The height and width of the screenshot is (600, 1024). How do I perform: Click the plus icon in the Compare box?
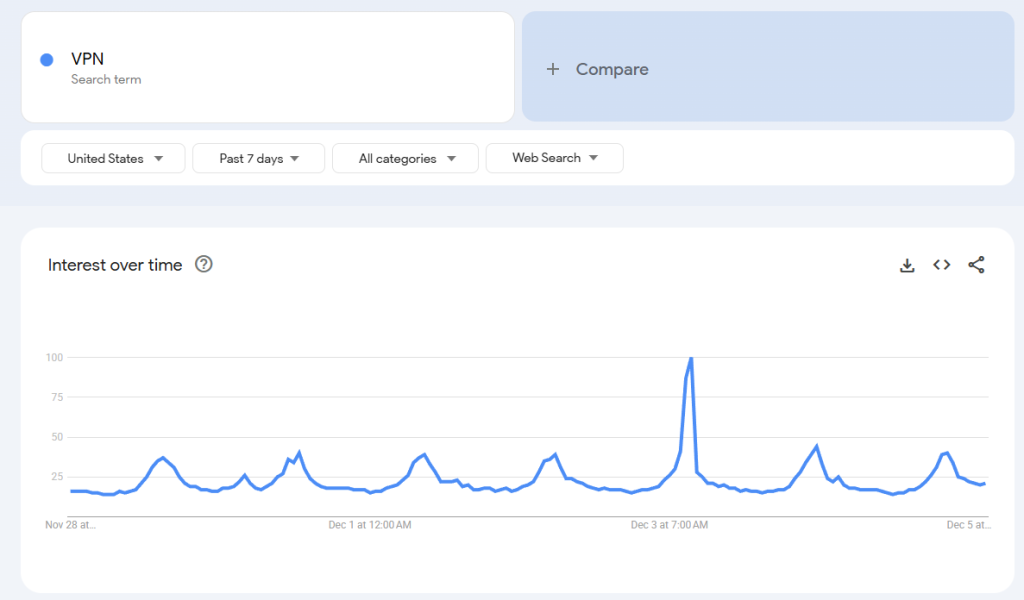pyautogui.click(x=553, y=69)
